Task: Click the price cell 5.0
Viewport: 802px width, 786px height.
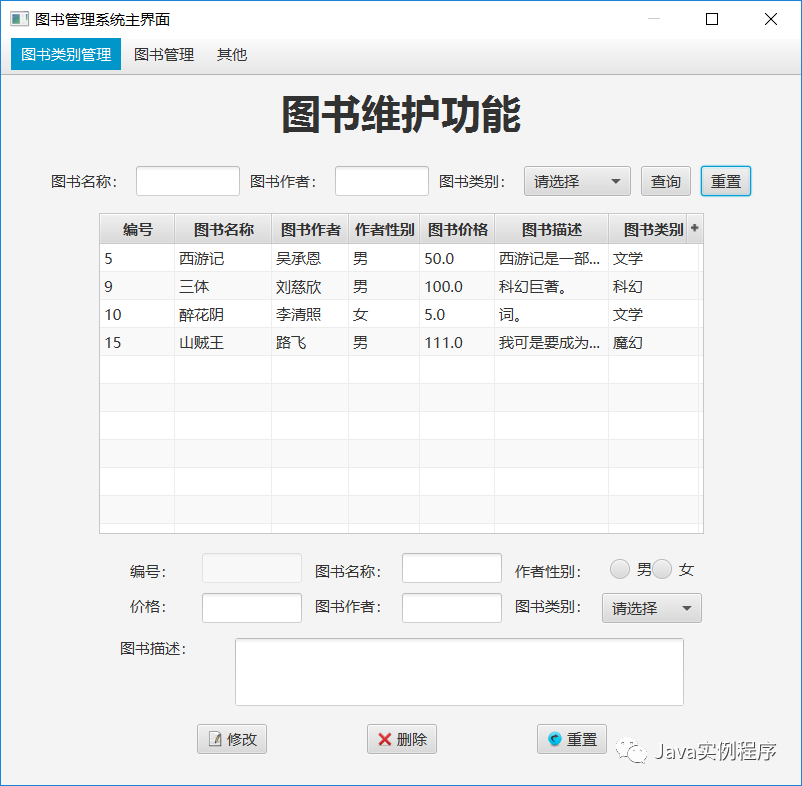Action: click(x=457, y=315)
